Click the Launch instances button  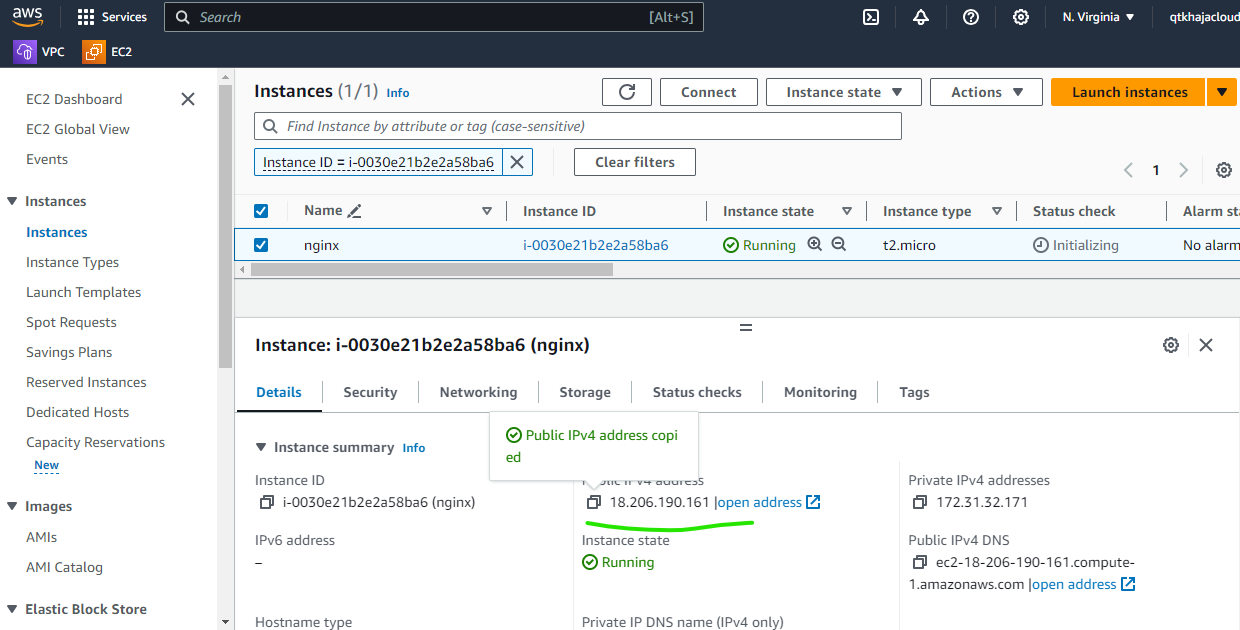click(1129, 92)
